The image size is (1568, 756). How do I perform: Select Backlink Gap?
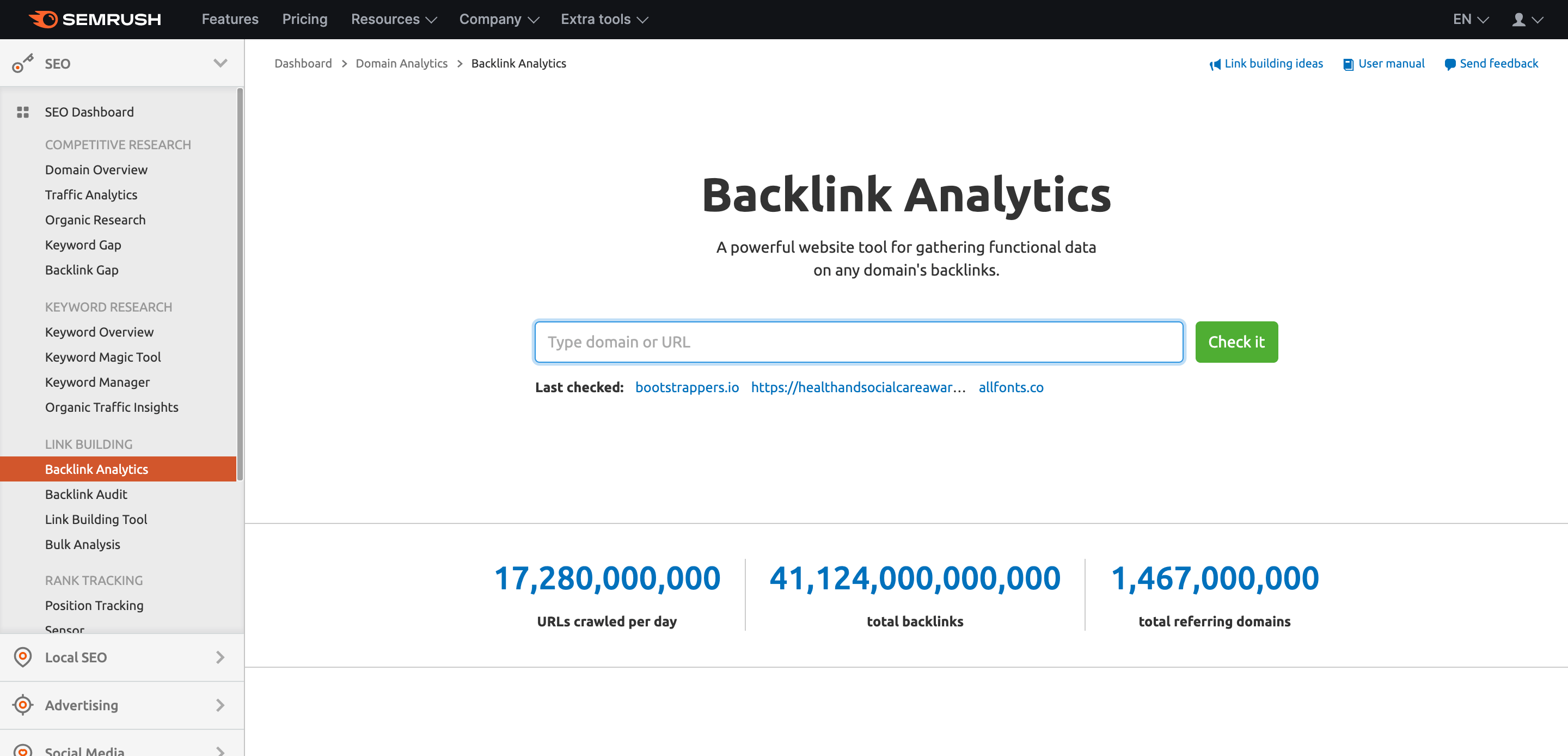point(82,270)
